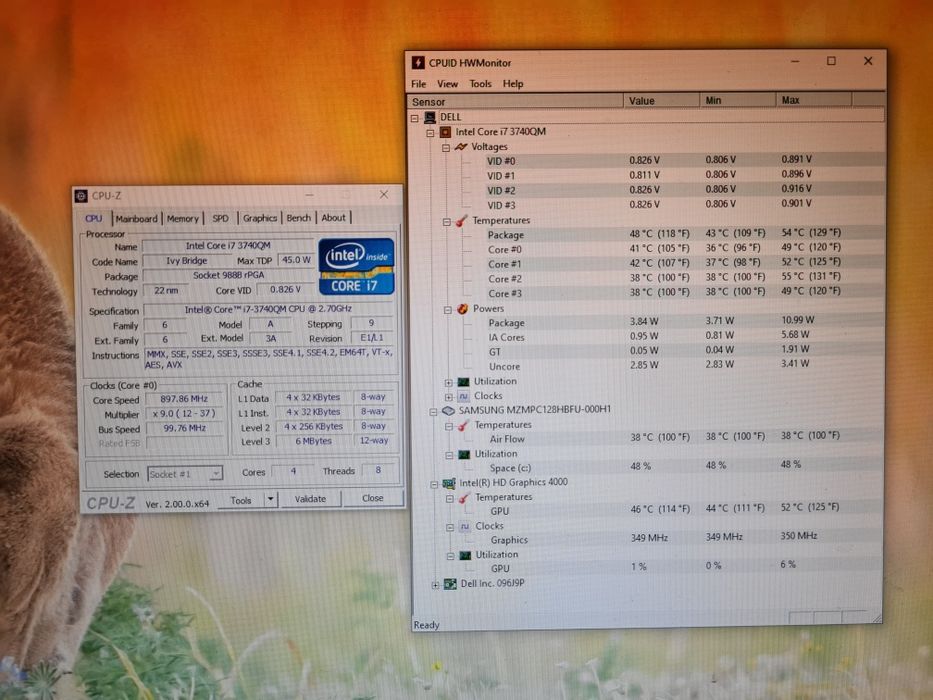Click the HD Graphics Clocks waveform icon

pyautogui.click(x=465, y=526)
